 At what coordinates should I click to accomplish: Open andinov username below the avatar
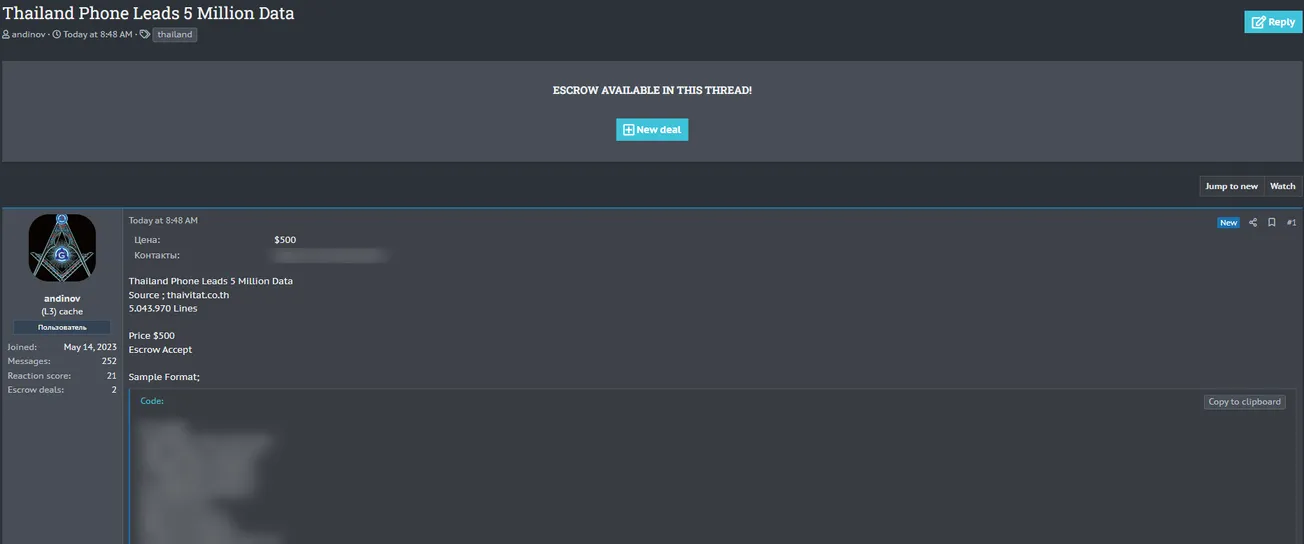[62, 299]
